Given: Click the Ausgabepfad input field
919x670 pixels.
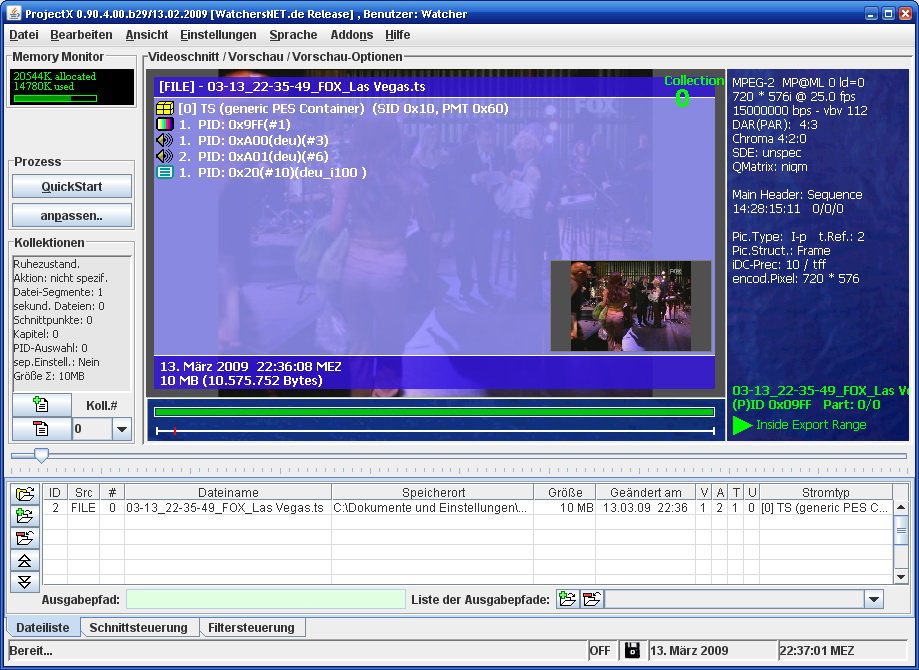Looking at the screenshot, I should [266, 599].
